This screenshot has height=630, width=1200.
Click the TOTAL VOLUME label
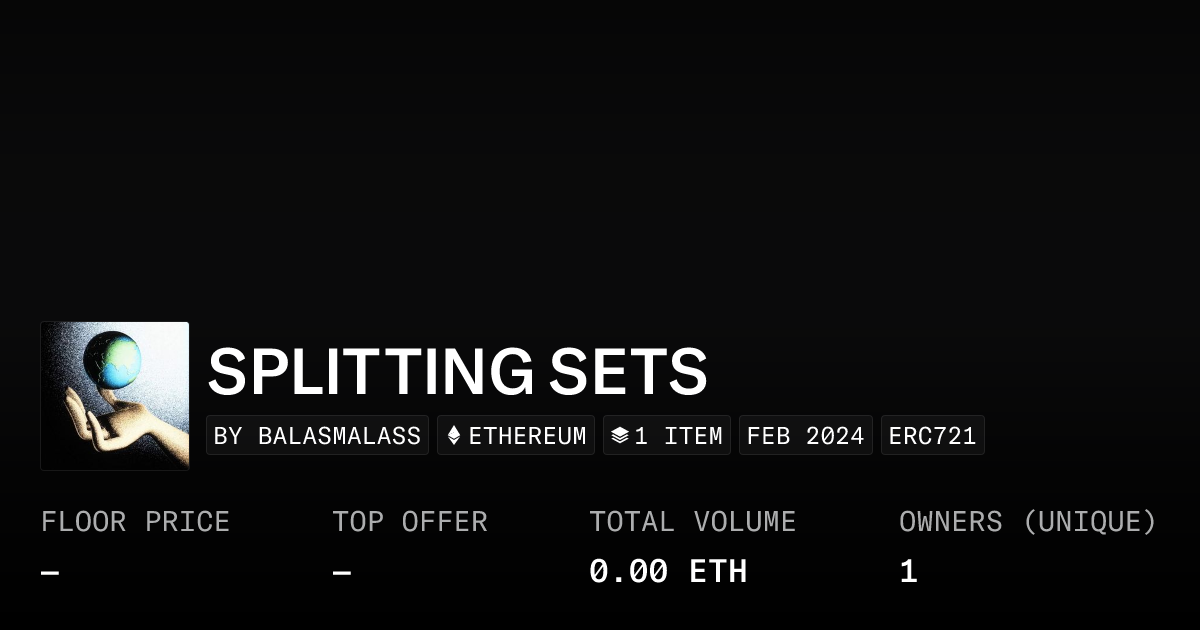(x=692, y=522)
